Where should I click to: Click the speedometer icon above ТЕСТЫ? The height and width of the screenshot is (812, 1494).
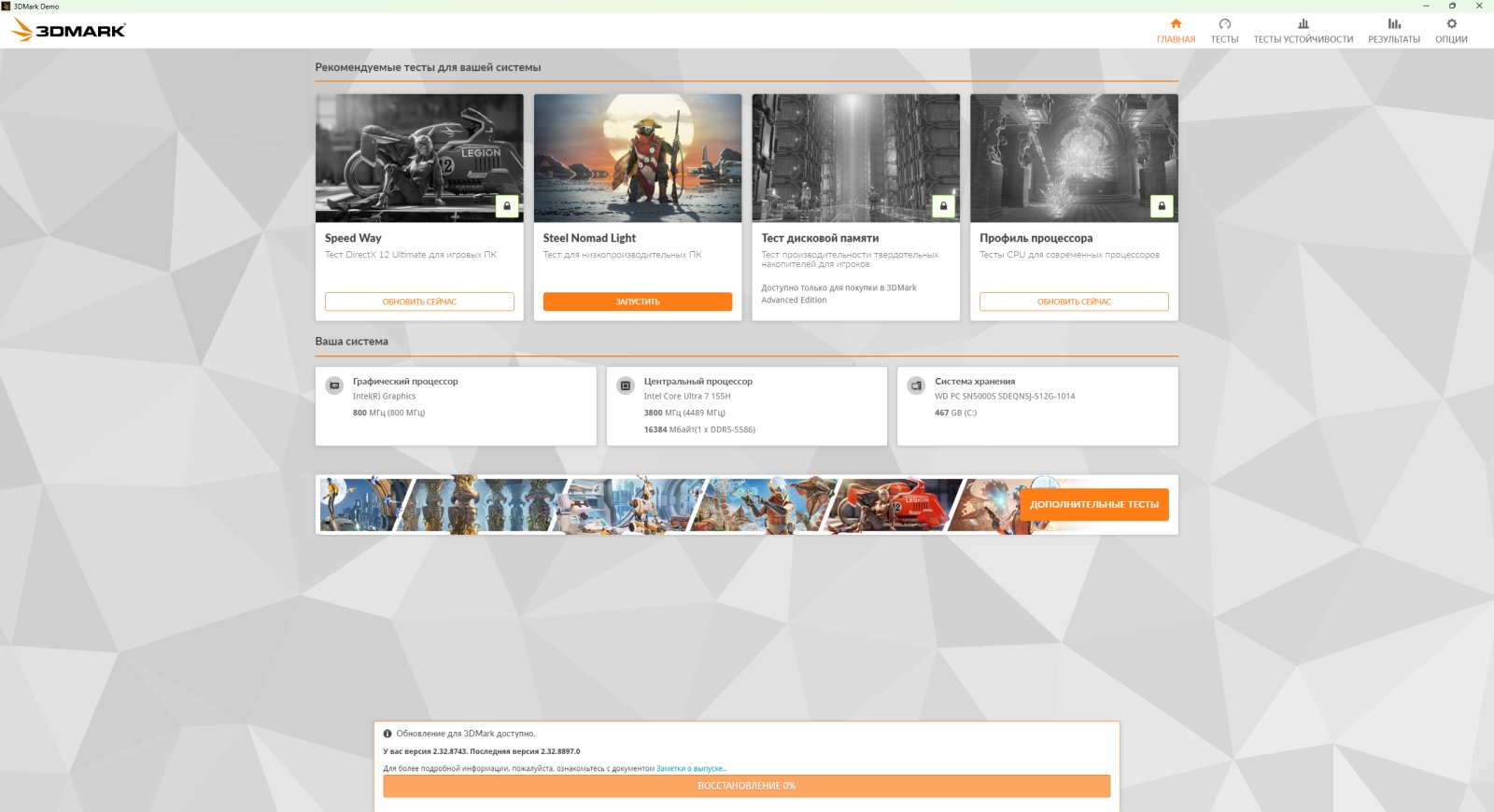tap(1224, 23)
